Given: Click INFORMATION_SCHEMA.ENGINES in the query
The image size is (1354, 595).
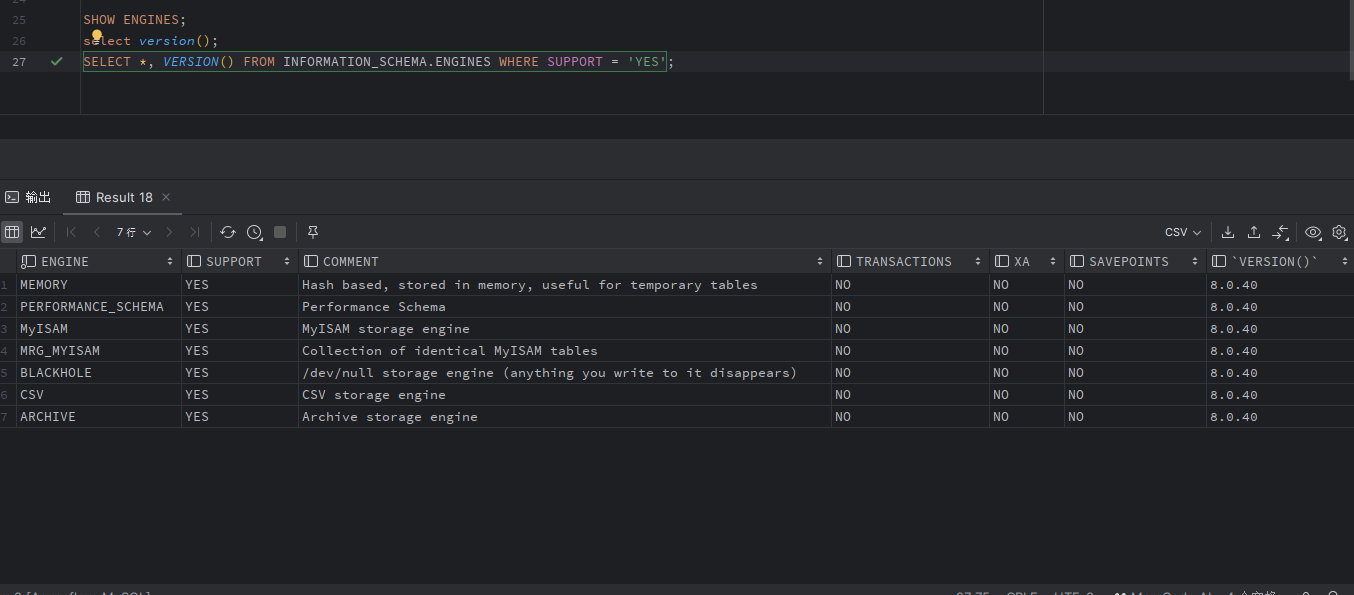Looking at the screenshot, I should click(387, 62).
